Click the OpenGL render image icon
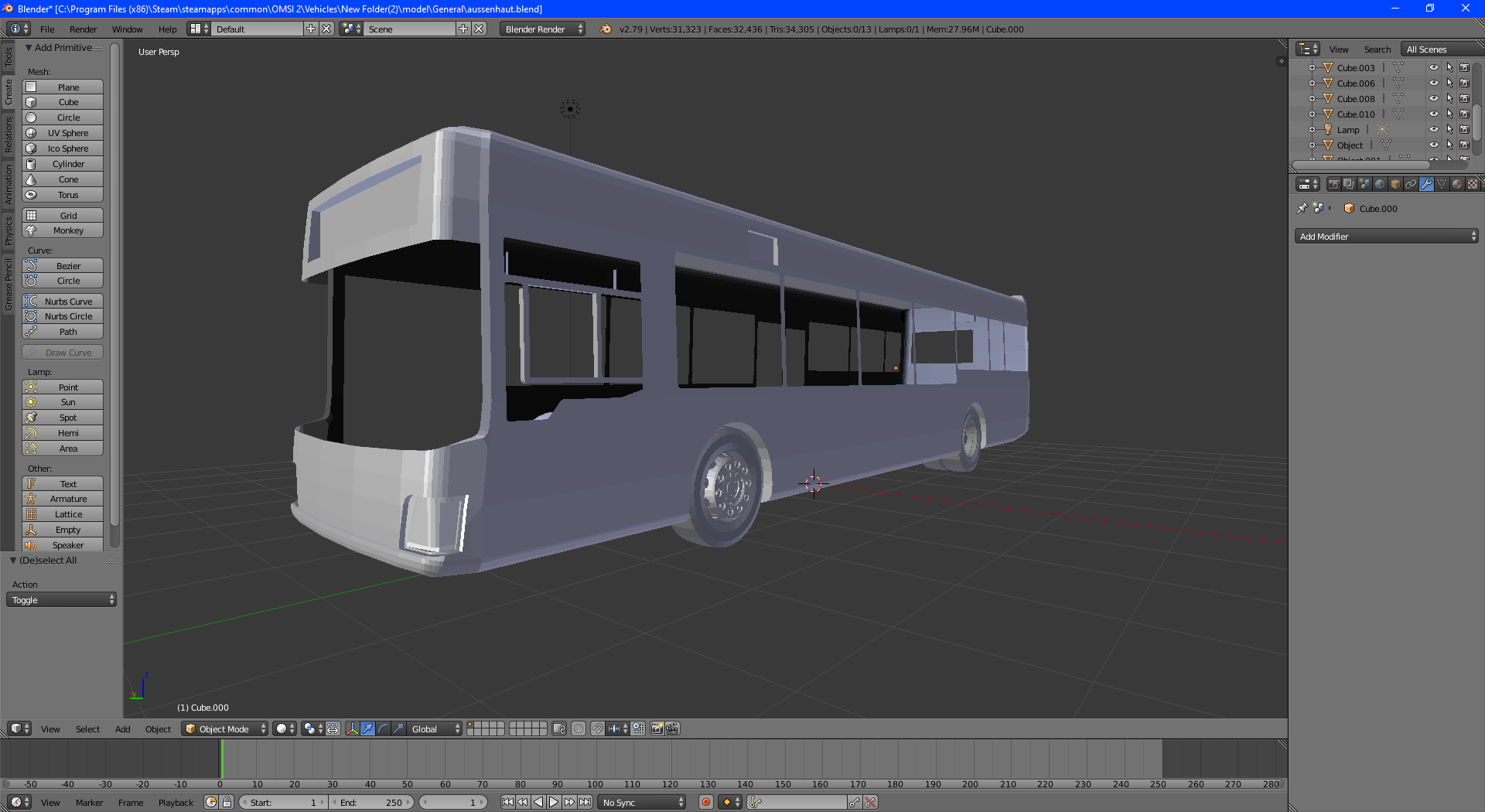1485x812 pixels. tap(657, 728)
